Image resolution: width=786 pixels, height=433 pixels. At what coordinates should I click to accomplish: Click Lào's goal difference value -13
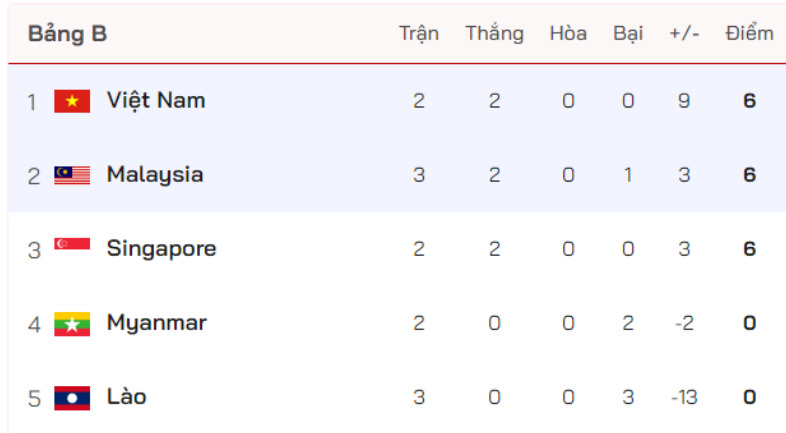[684, 397]
